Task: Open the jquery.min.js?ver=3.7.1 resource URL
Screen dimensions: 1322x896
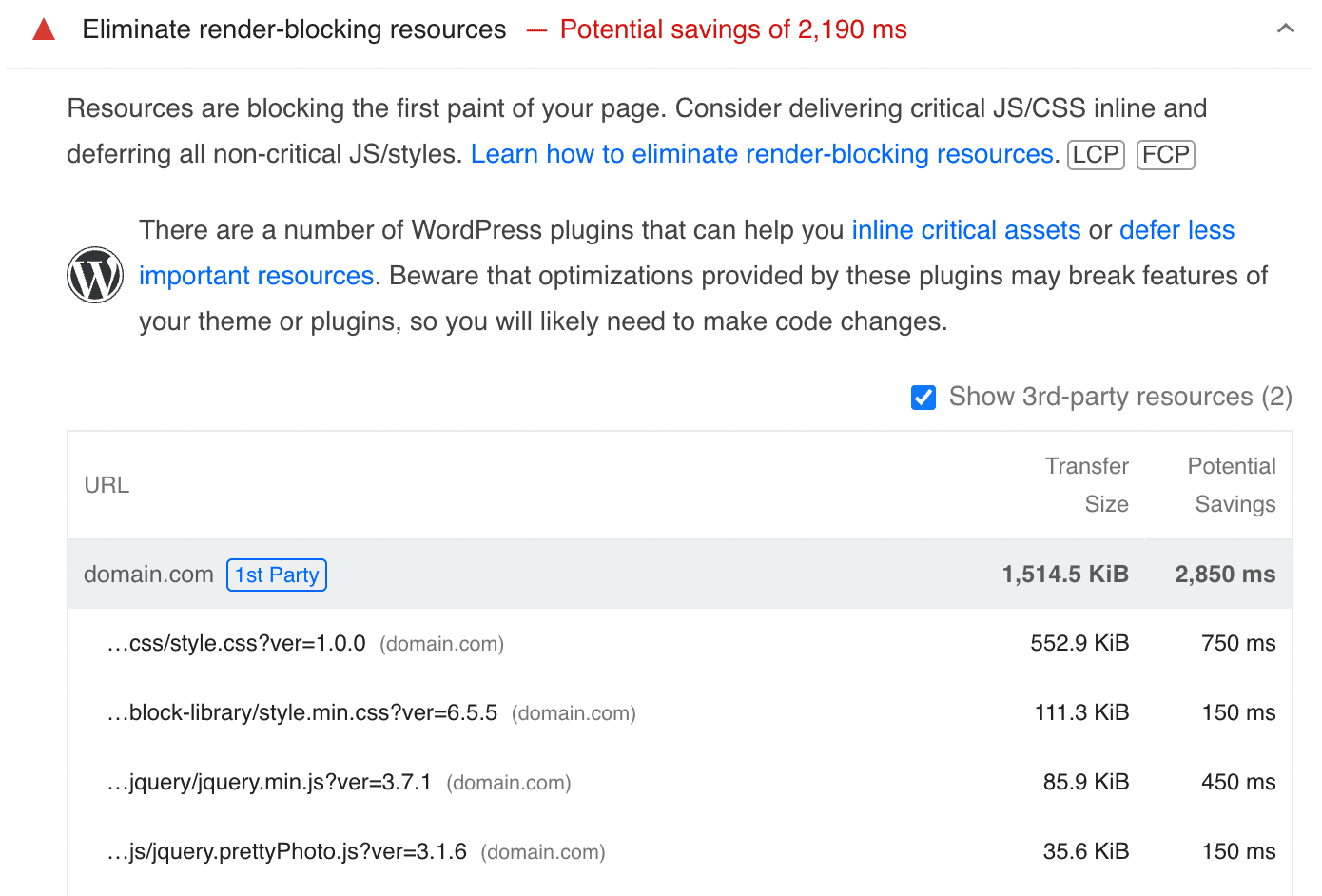Action: (x=269, y=783)
